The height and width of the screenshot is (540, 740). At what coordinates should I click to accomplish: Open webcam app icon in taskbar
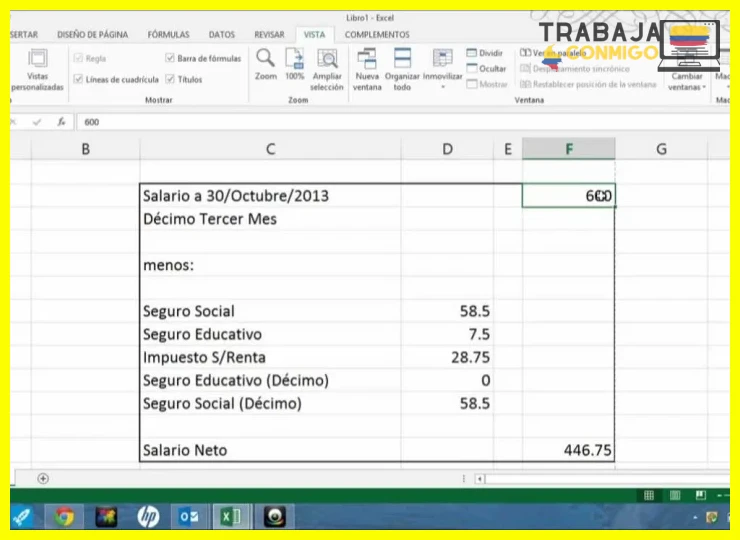(x=275, y=517)
